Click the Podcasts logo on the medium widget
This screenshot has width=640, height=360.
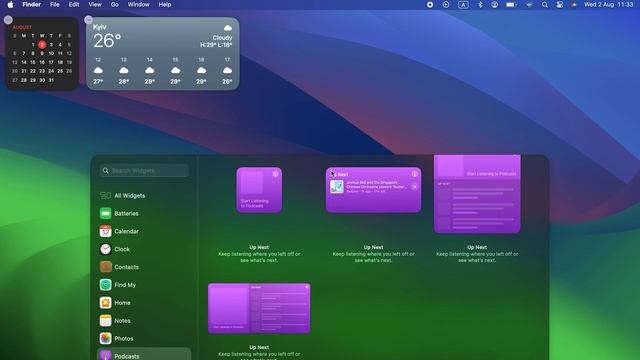[414, 174]
